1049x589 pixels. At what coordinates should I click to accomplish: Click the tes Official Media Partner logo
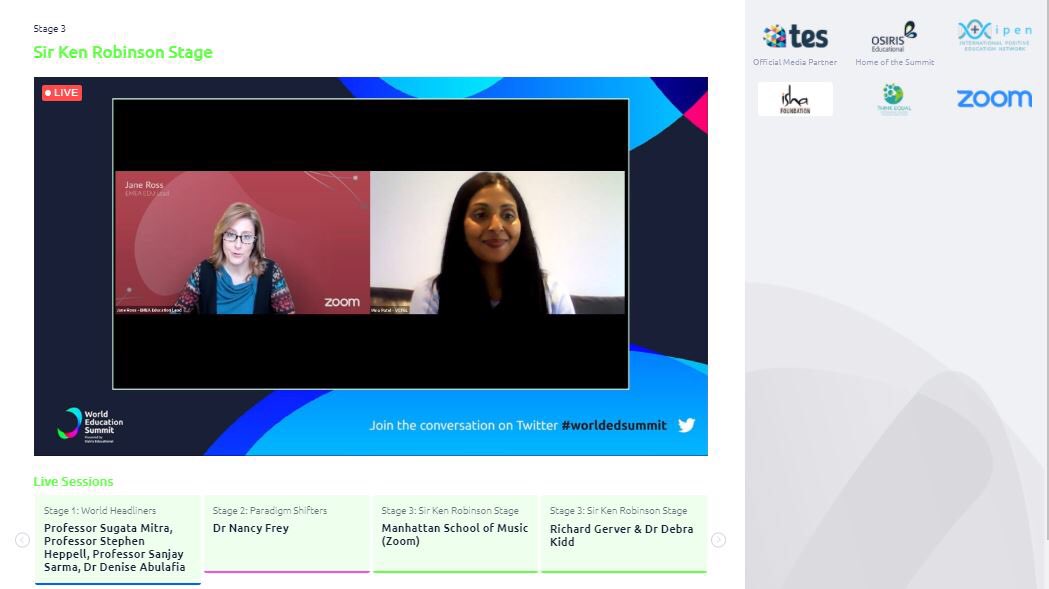tap(795, 37)
